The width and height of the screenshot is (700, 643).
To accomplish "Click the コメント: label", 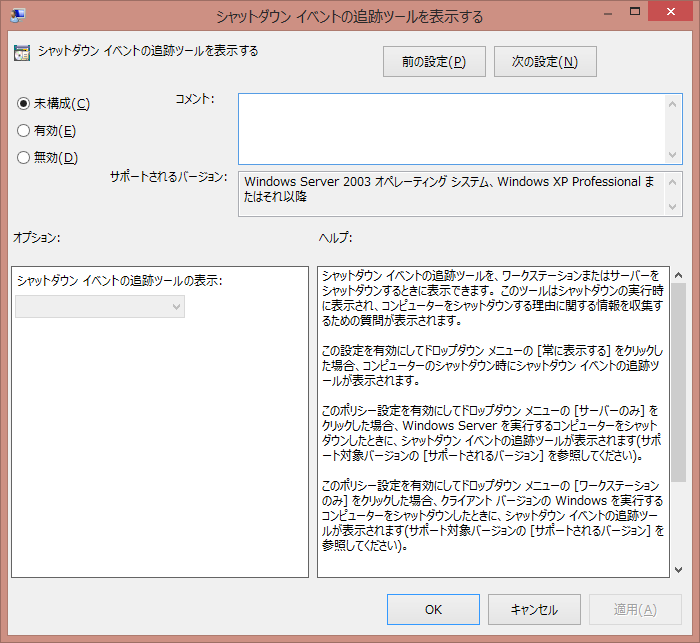I will [195, 99].
